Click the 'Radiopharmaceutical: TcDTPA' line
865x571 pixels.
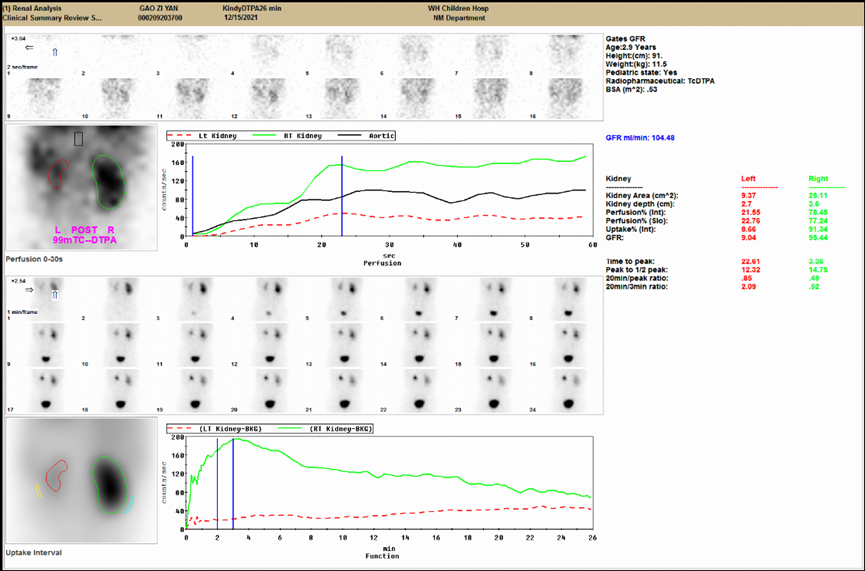click(660, 81)
